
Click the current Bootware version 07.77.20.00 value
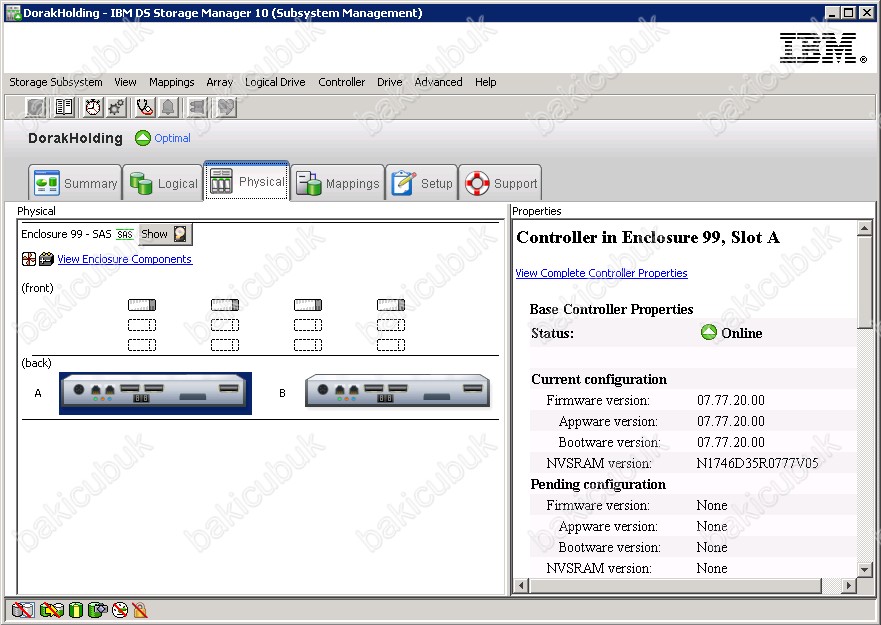730,442
